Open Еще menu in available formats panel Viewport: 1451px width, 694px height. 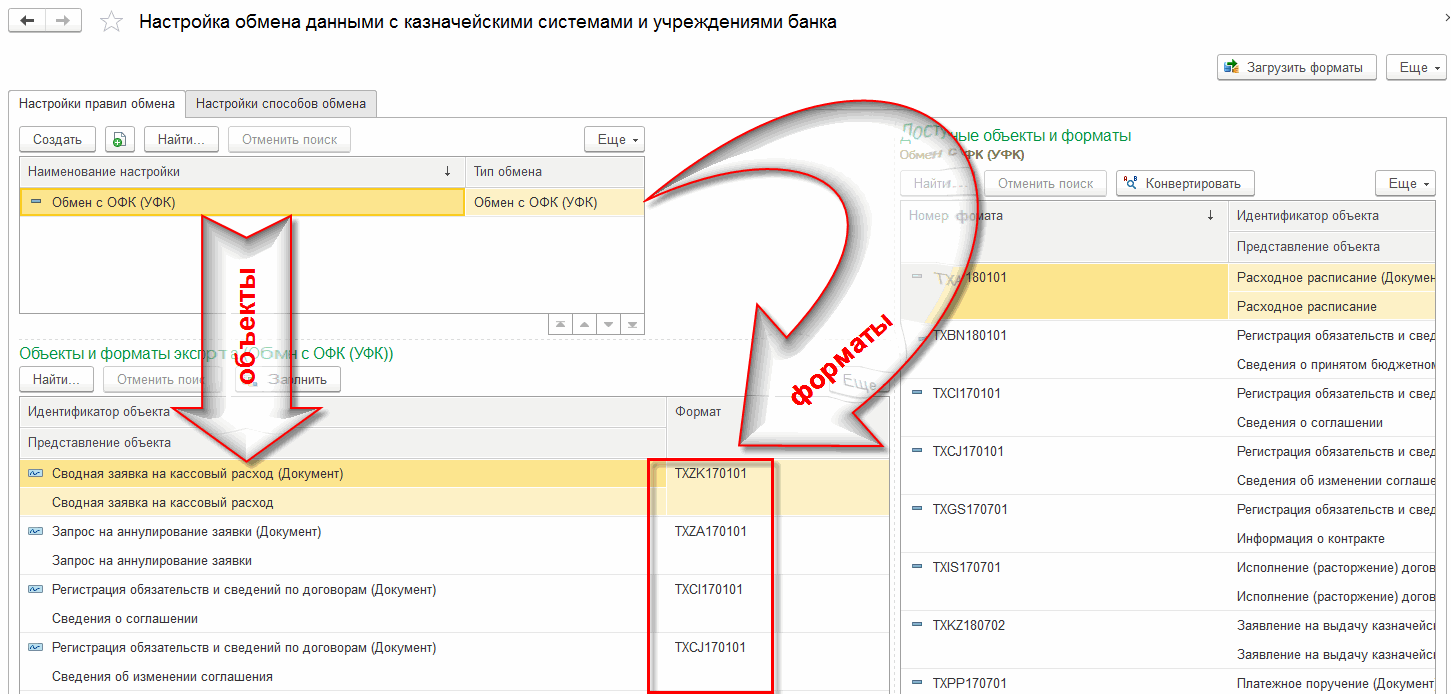click(1405, 184)
